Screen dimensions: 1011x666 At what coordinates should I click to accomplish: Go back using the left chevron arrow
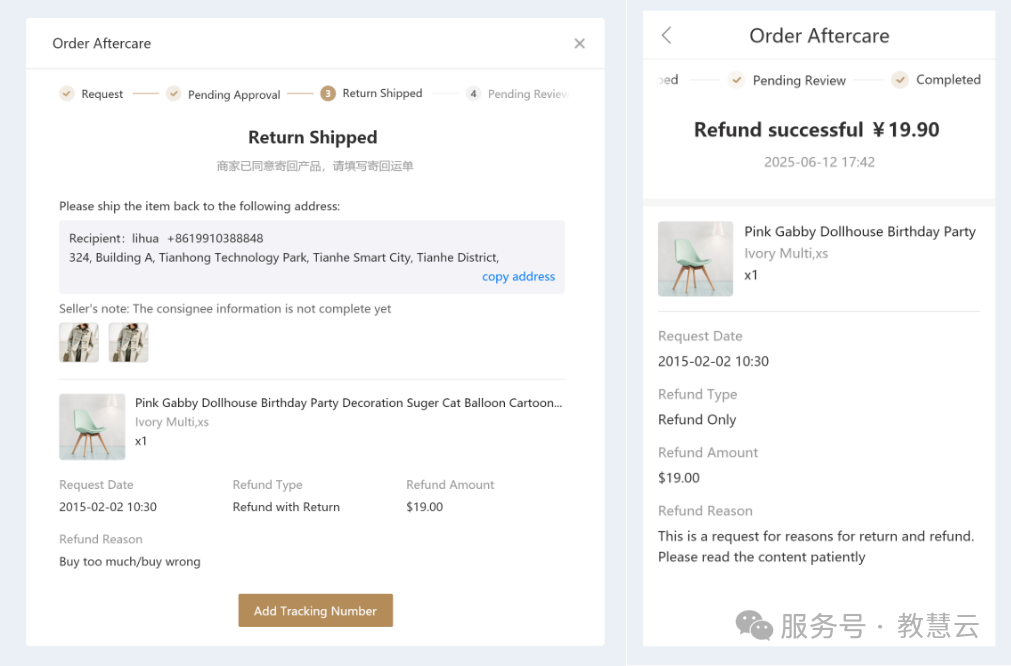point(667,35)
